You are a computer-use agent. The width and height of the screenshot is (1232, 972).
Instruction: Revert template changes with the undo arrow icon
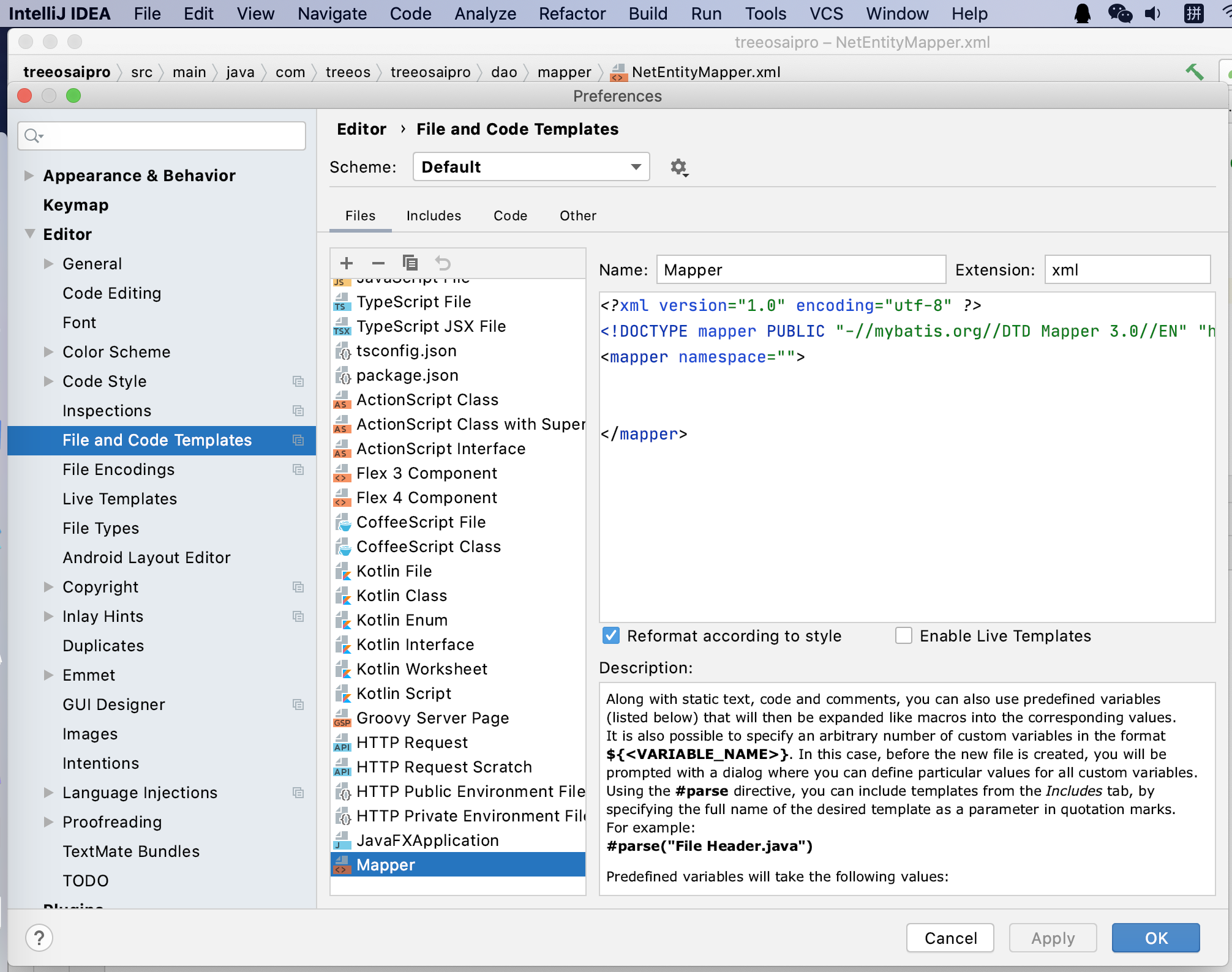coord(443,263)
